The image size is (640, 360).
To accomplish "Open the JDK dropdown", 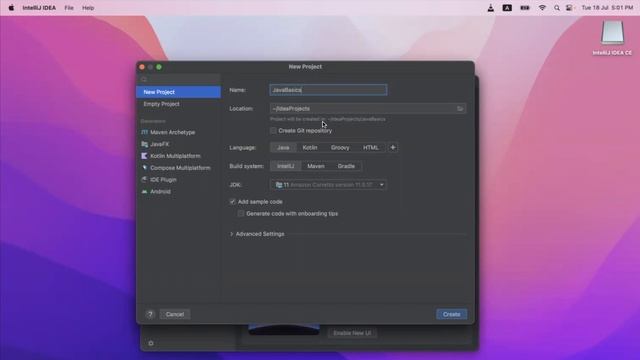I will 329,185.
